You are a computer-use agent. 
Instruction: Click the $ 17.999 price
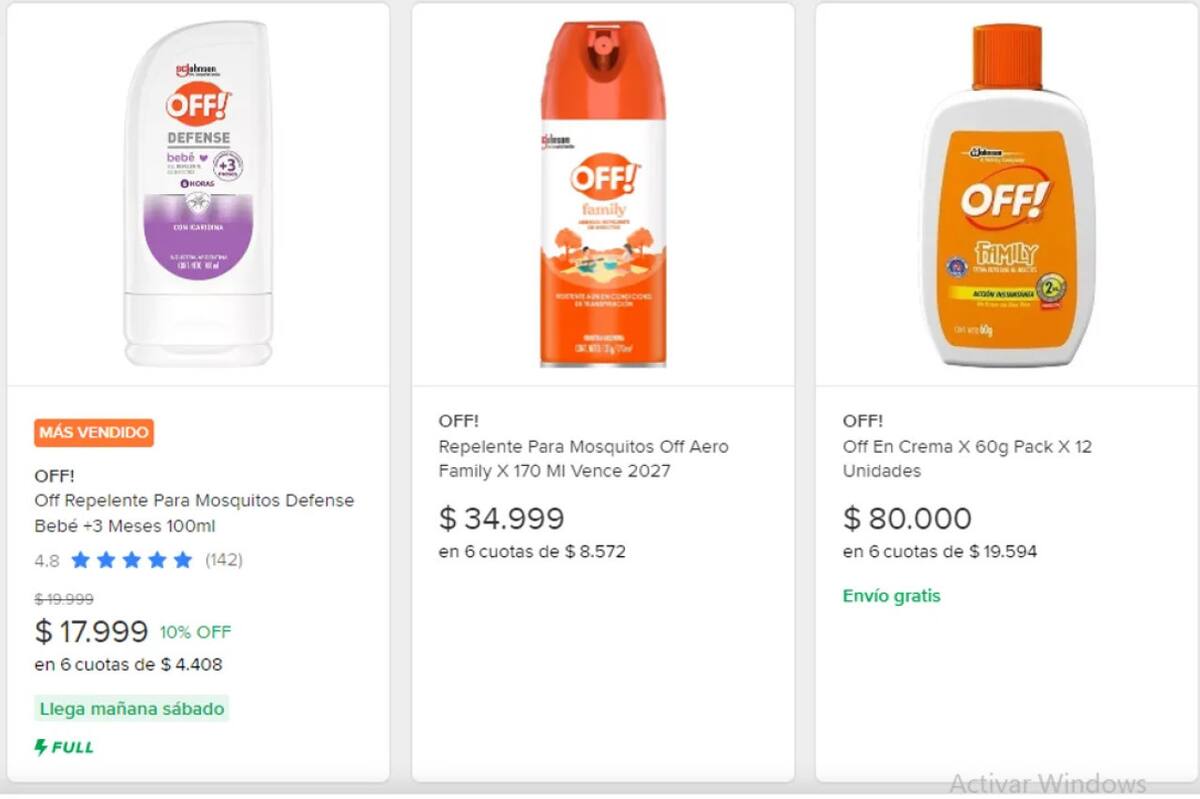pos(91,632)
